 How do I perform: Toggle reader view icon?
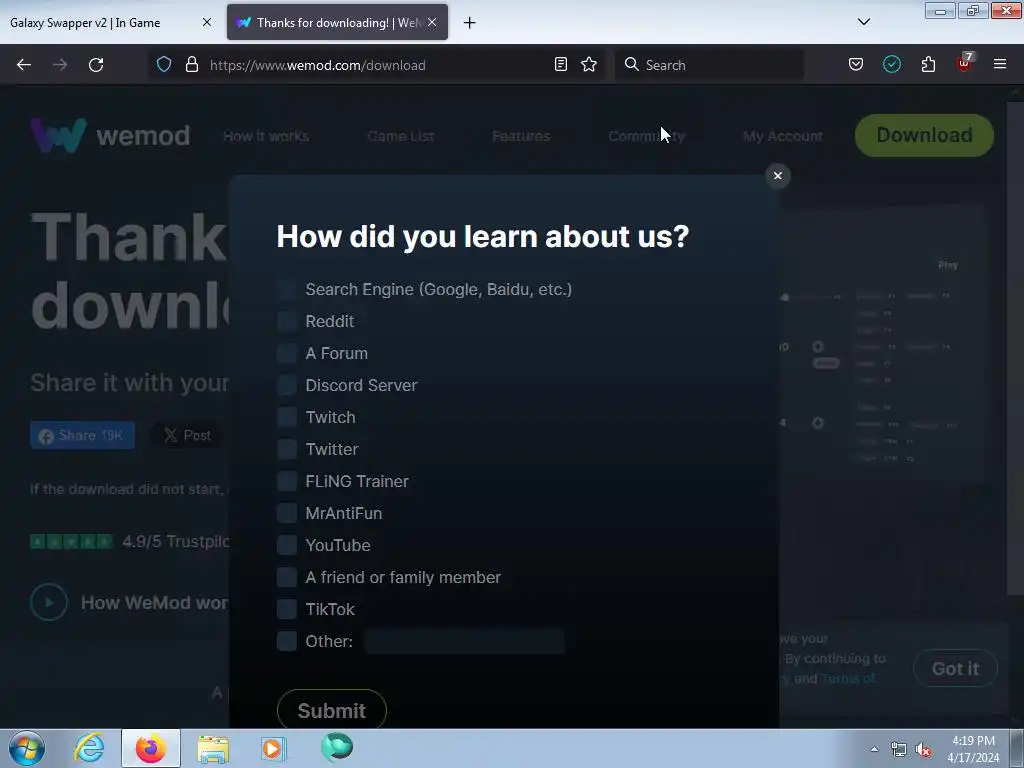tap(560, 65)
